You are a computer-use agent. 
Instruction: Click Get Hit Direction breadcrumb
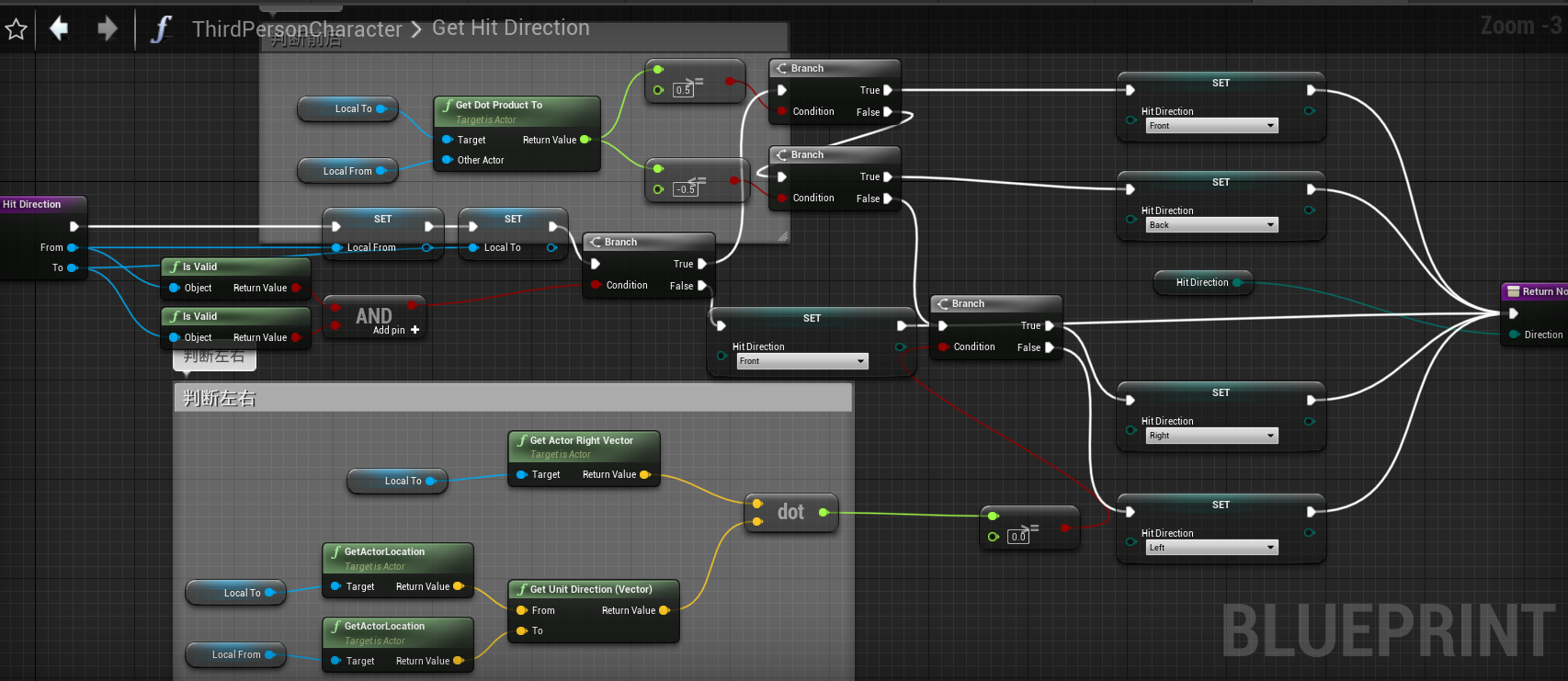(511, 28)
